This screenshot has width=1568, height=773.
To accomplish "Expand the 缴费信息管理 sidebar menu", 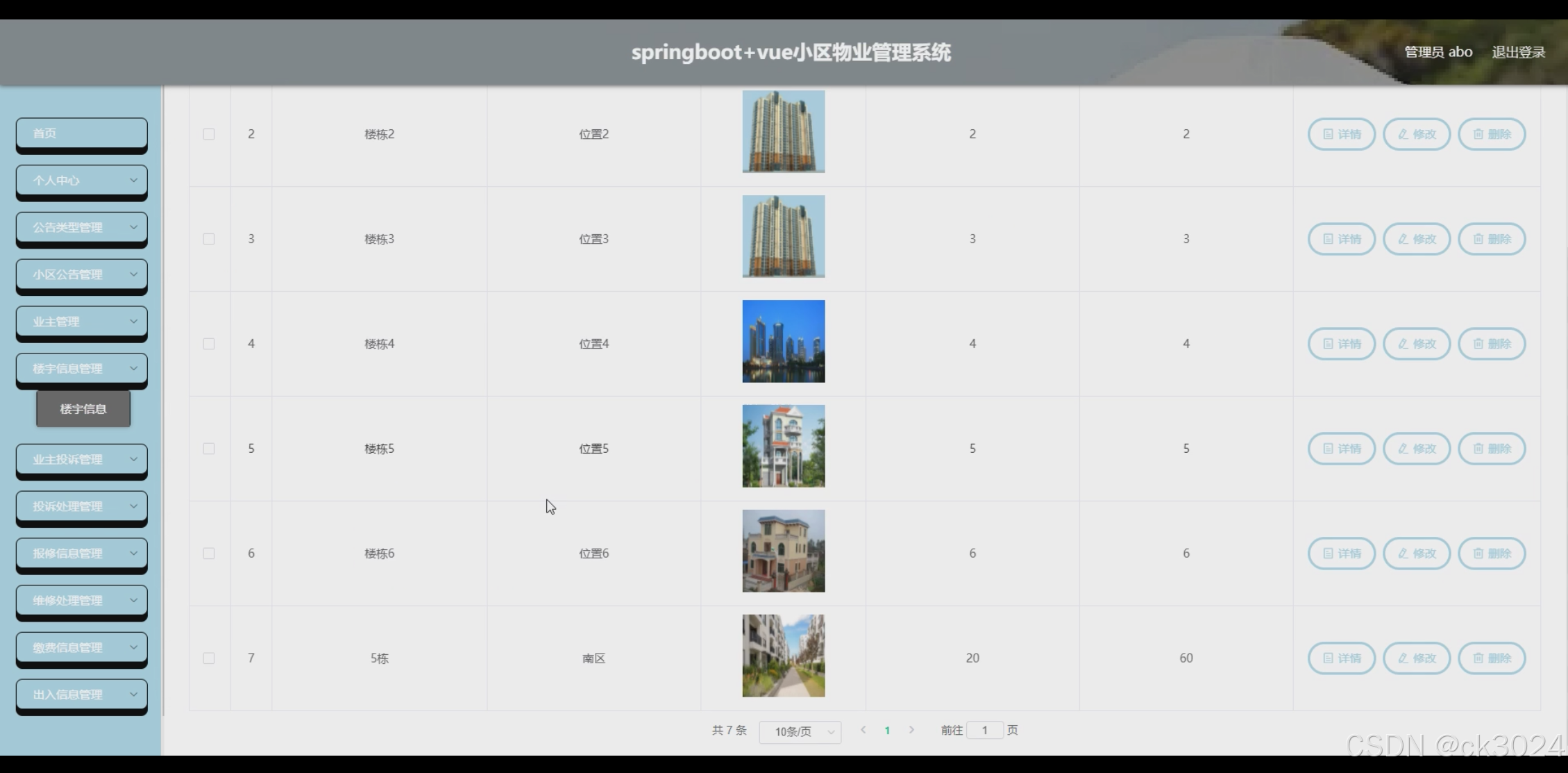I will (82, 647).
